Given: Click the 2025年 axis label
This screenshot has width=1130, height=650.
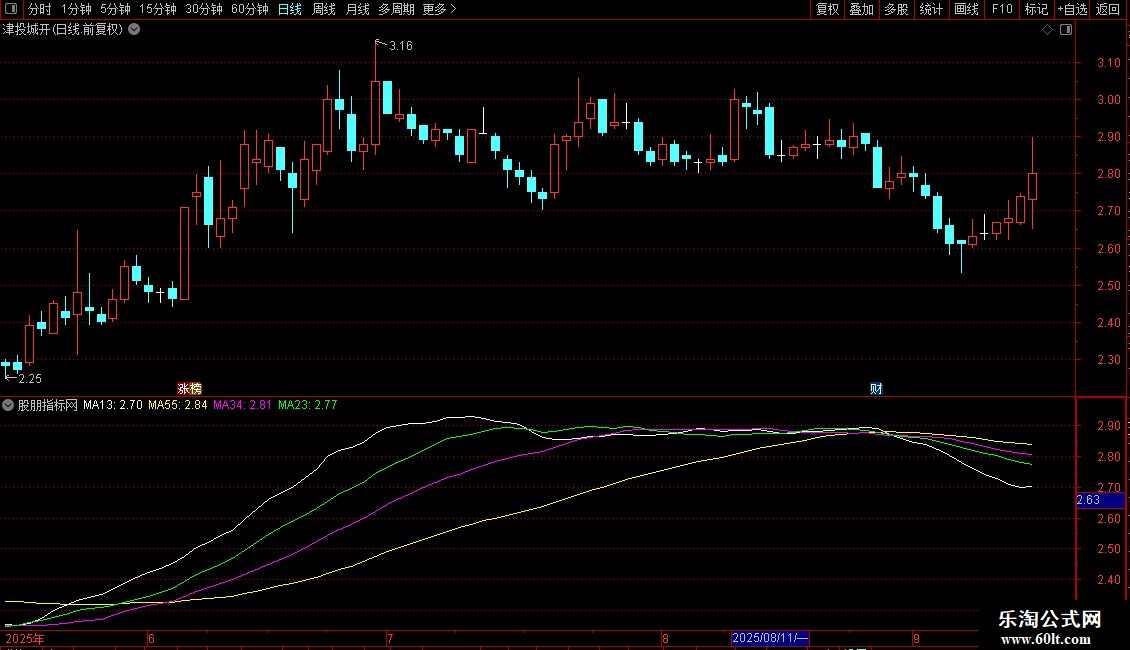Looking at the screenshot, I should tap(25, 639).
